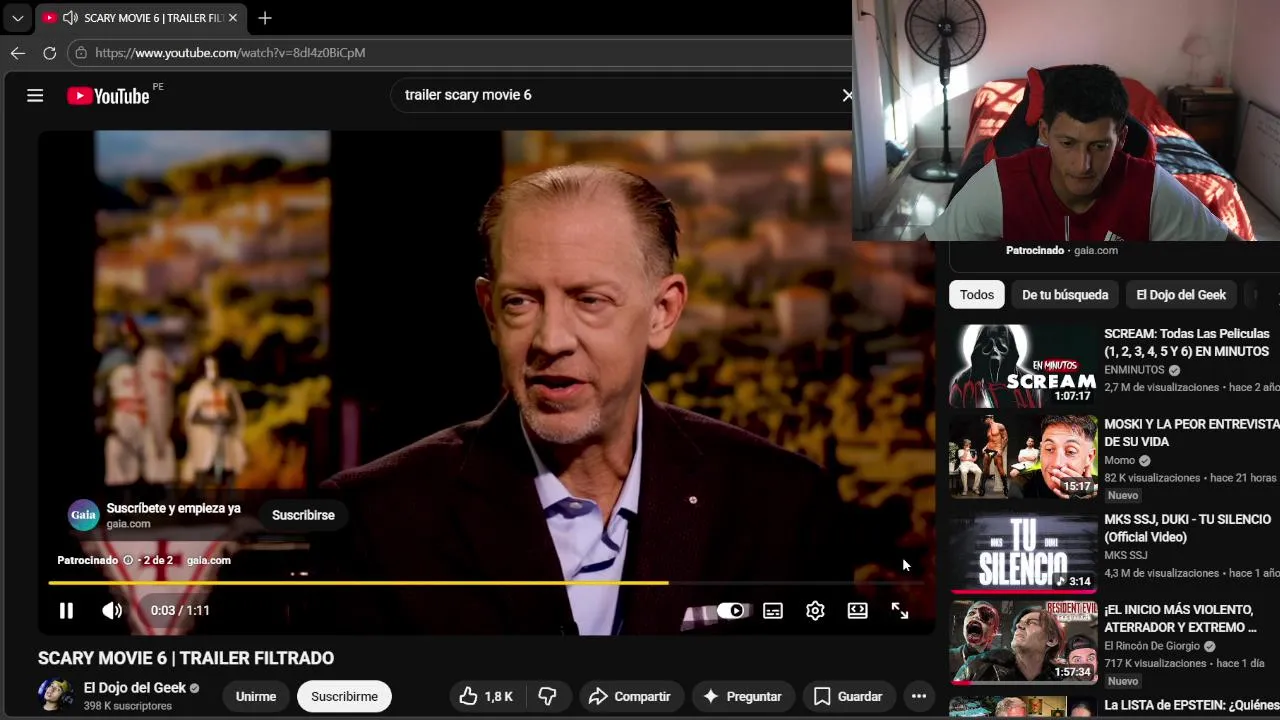
Task: Open Resident Evil video thumbnail 1:57:34
Action: (x=1023, y=642)
